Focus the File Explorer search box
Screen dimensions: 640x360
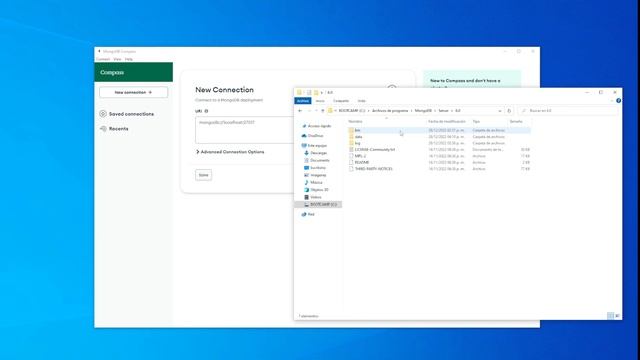(568, 111)
